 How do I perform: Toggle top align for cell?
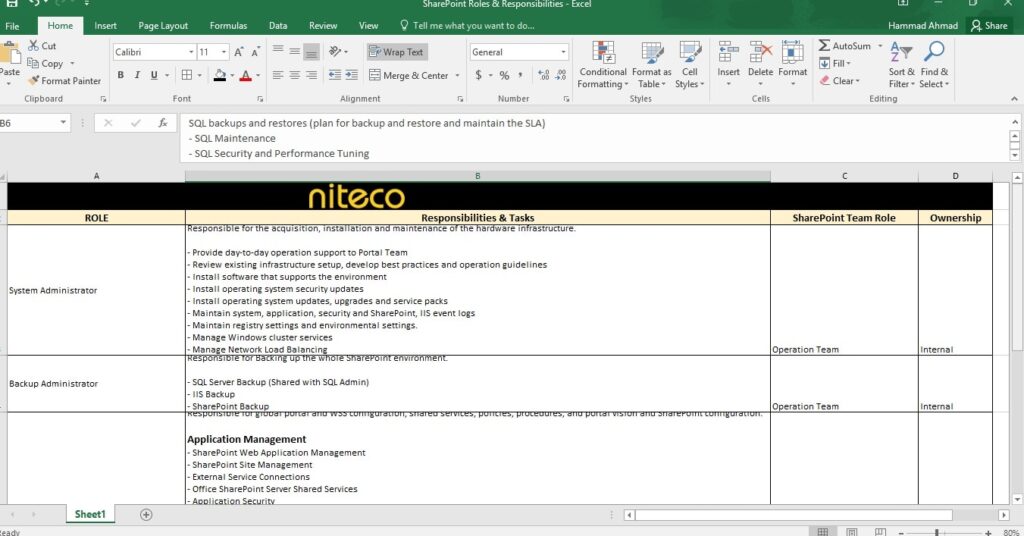278,51
